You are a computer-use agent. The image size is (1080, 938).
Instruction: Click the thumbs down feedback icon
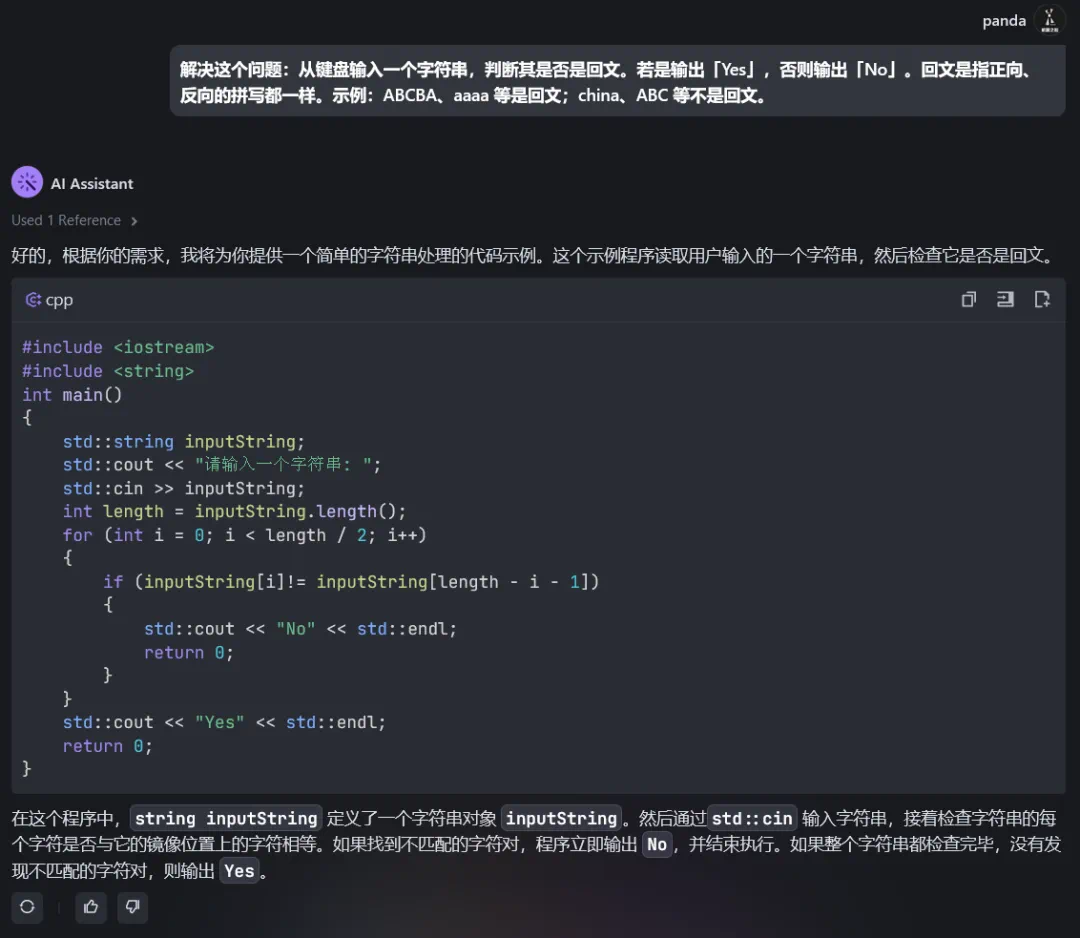click(132, 907)
